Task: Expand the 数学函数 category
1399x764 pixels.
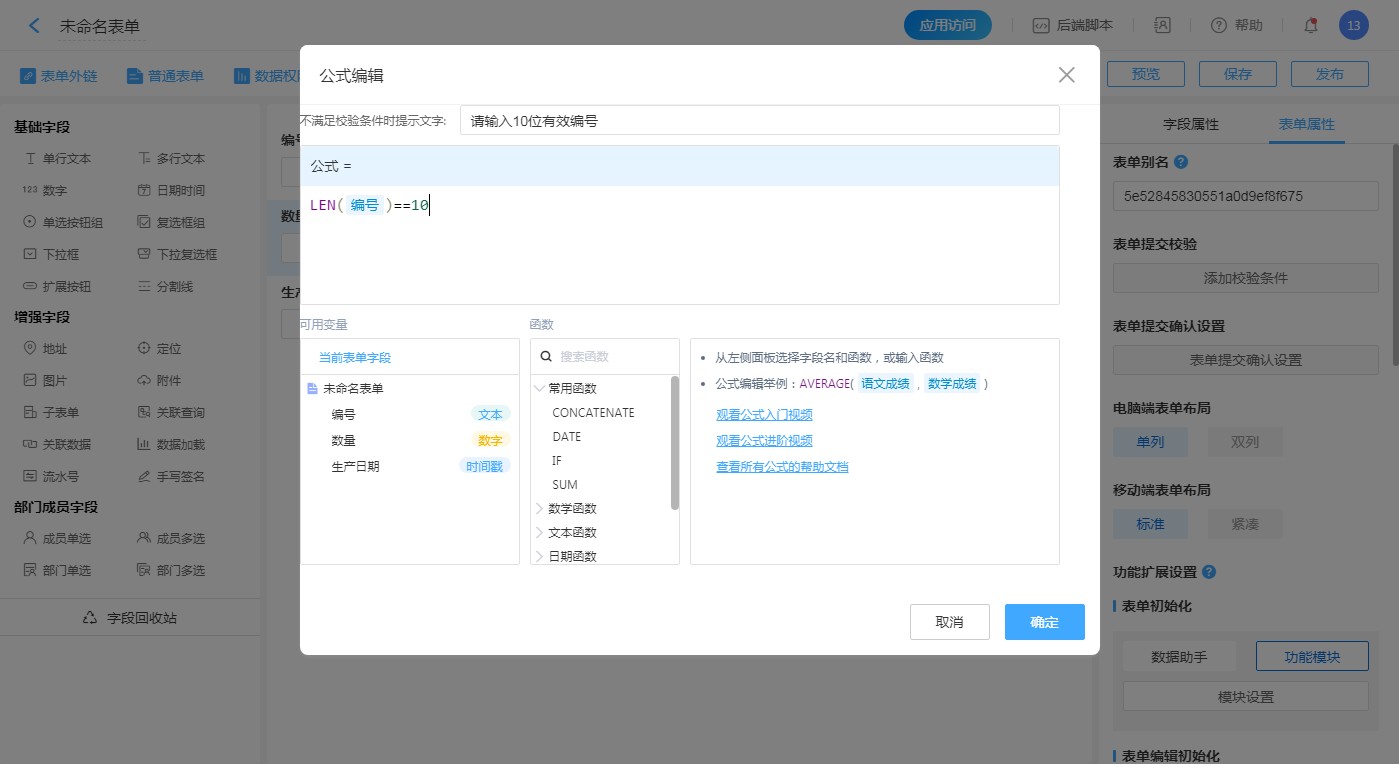Action: [x=540, y=508]
